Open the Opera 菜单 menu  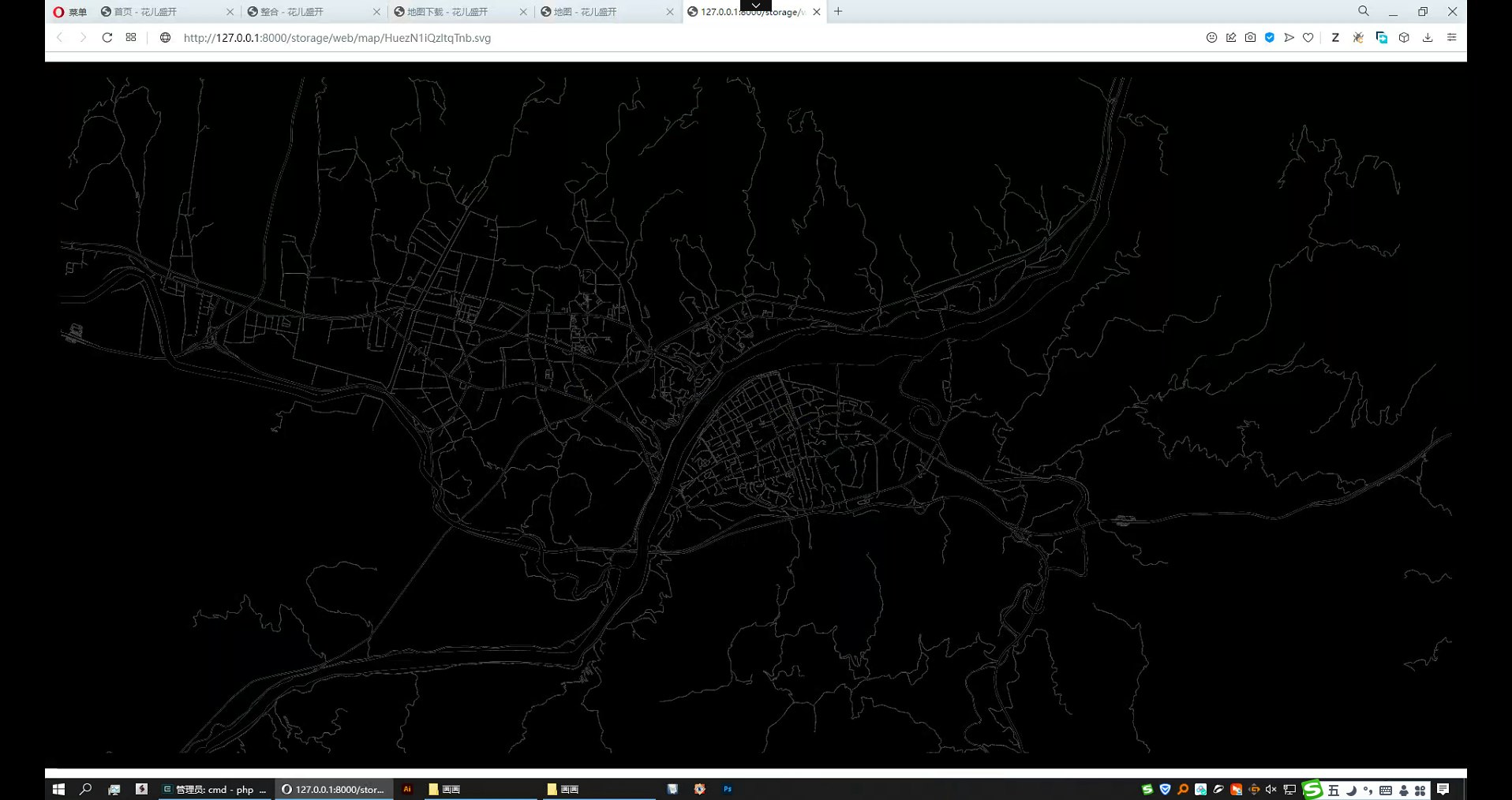click(x=69, y=12)
